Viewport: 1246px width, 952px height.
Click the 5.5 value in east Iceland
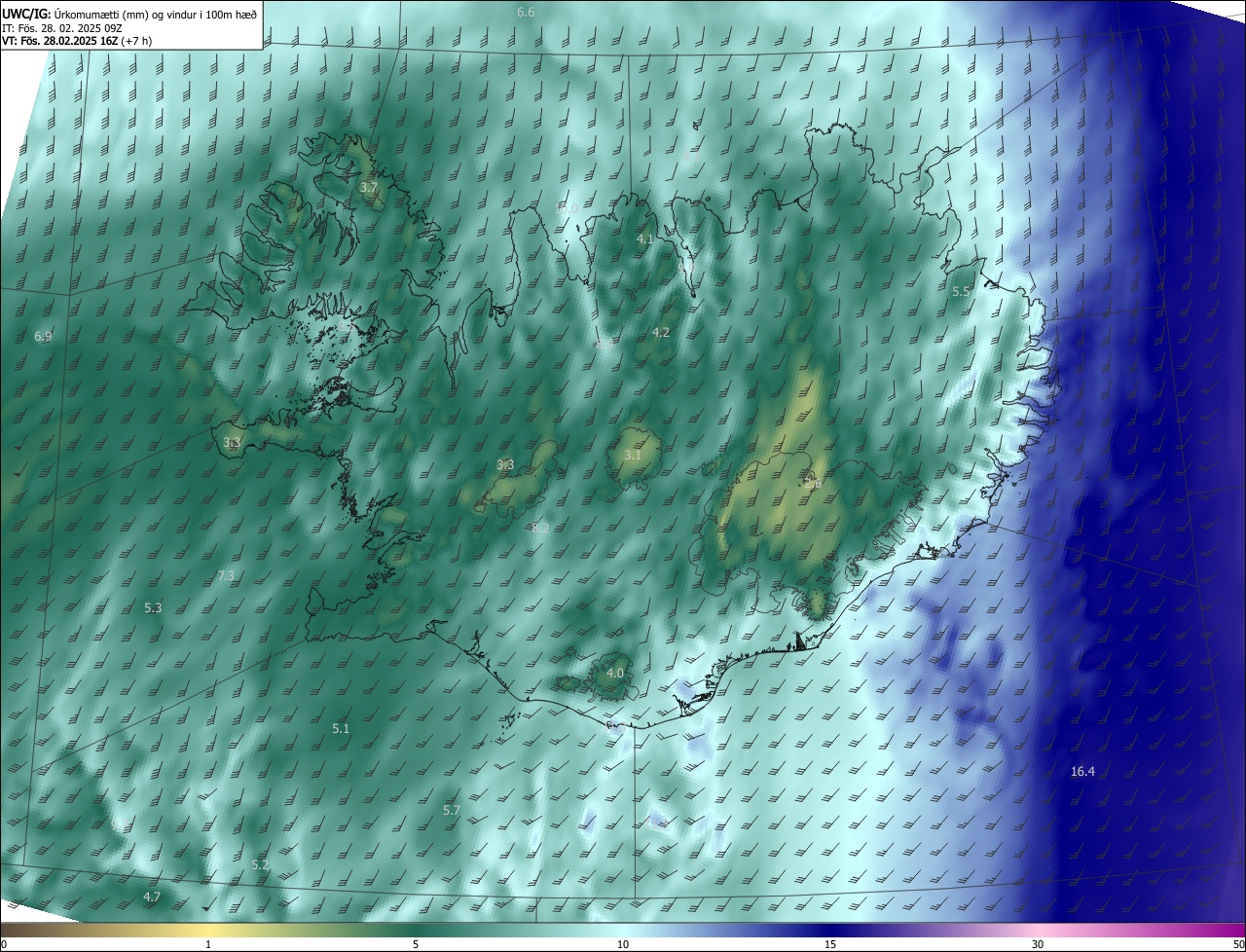point(962,292)
